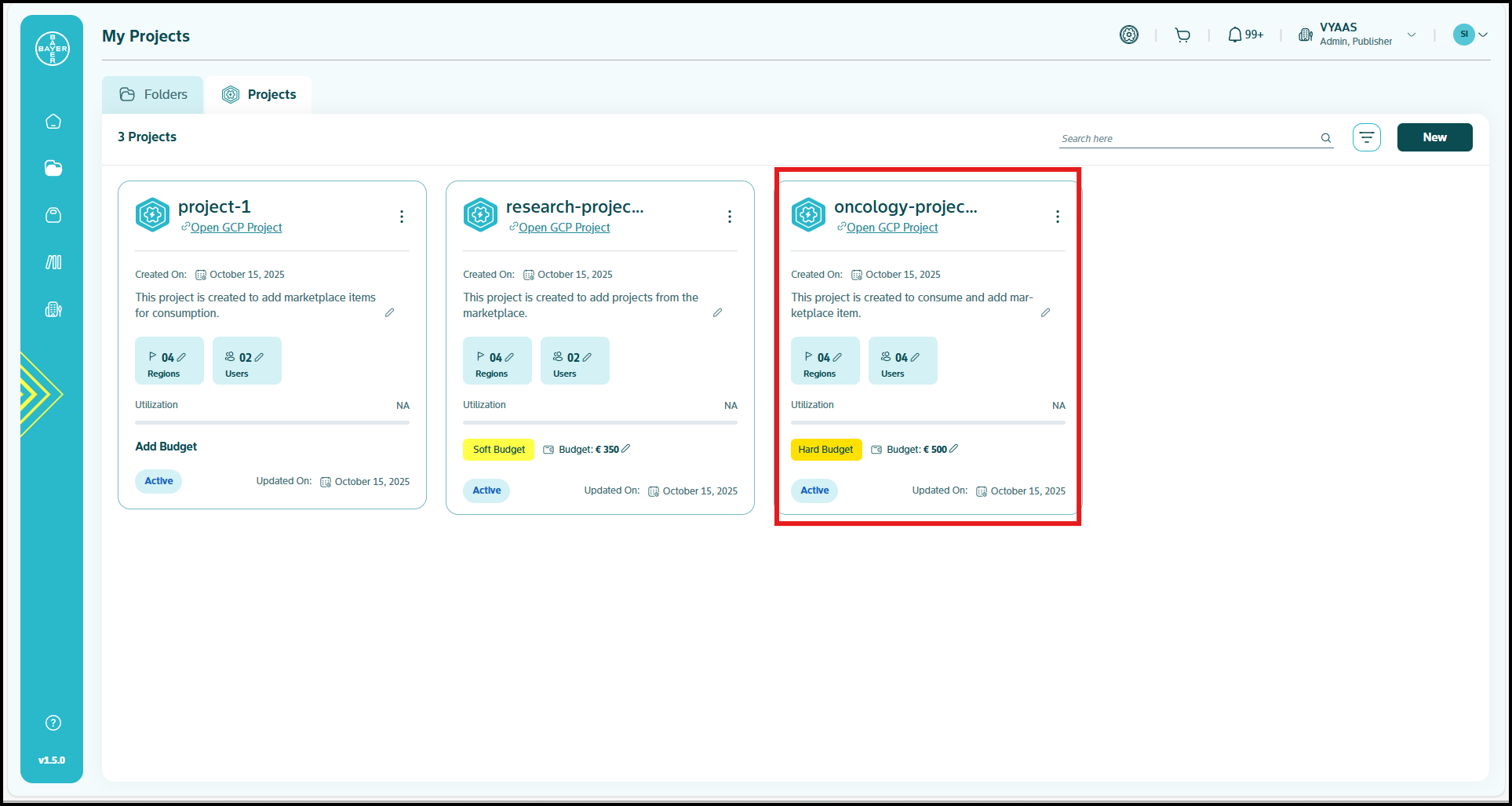Click the Search here input field
The width and height of the screenshot is (1512, 806).
pyautogui.click(x=1188, y=139)
